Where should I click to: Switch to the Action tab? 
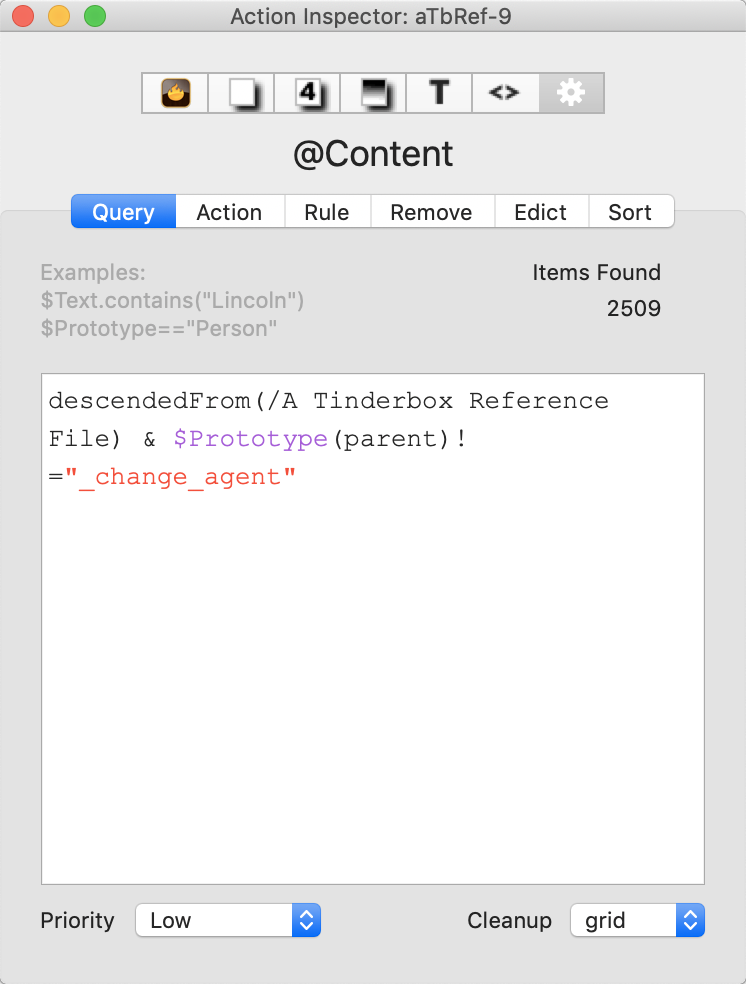(x=229, y=212)
